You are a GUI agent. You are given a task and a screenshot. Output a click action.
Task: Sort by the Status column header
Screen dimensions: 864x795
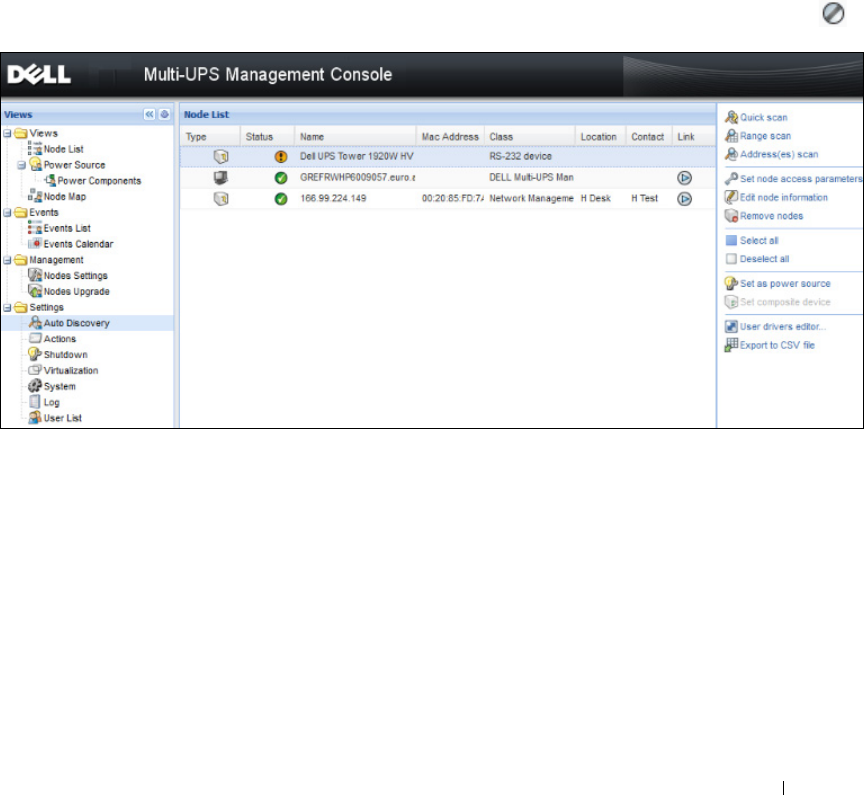click(x=267, y=137)
